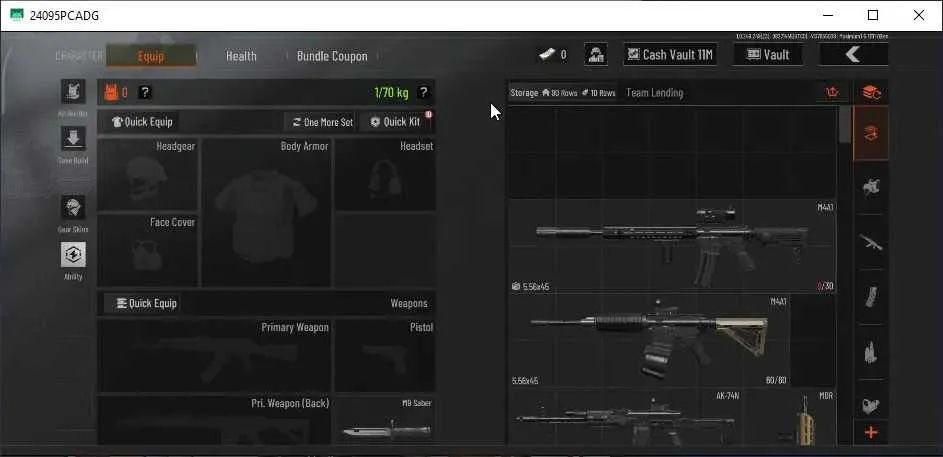The width and height of the screenshot is (943, 457).
Task: Select the M9 Saber knife slot
Action: (x=385, y=420)
